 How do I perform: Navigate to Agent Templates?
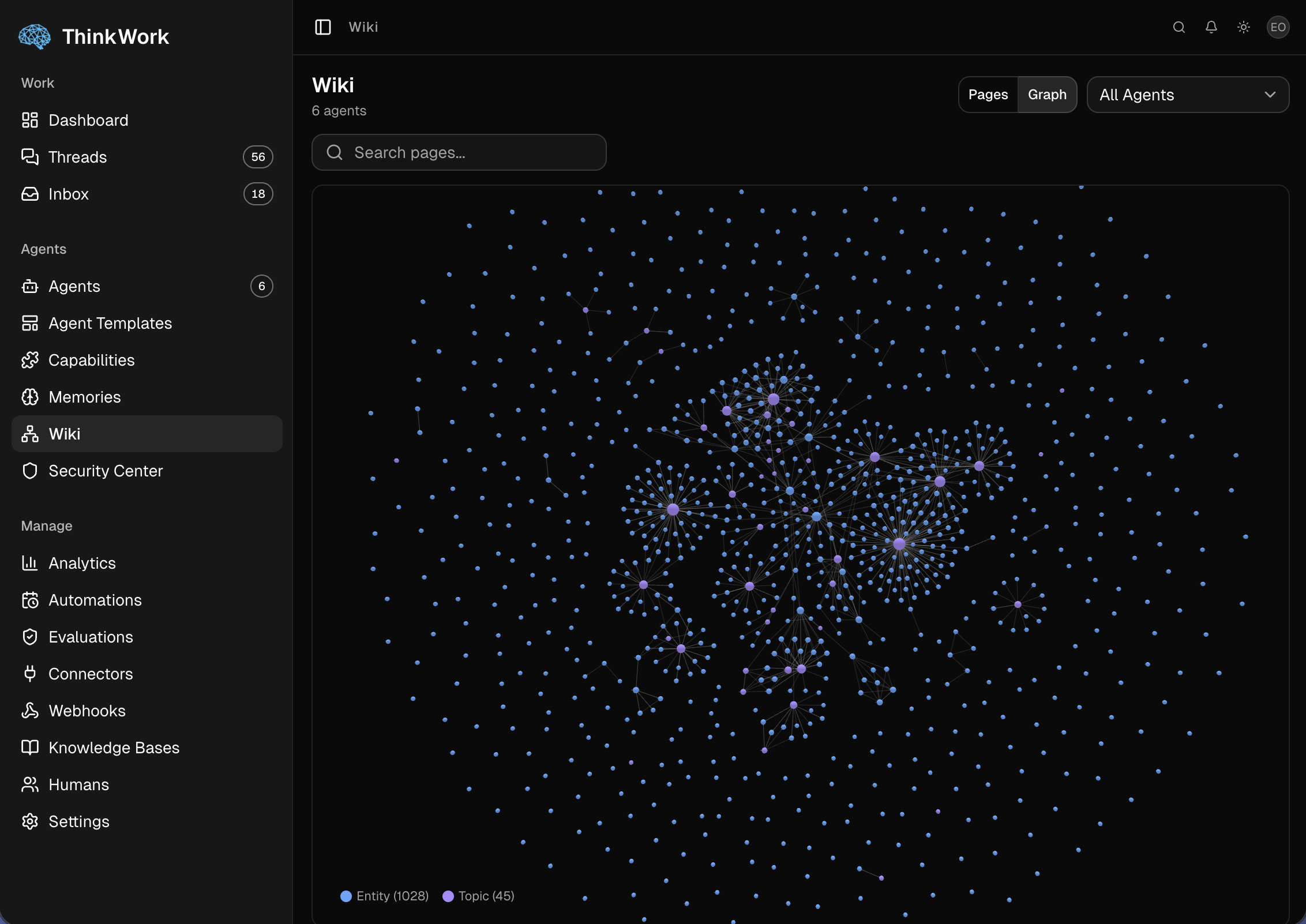click(x=110, y=323)
